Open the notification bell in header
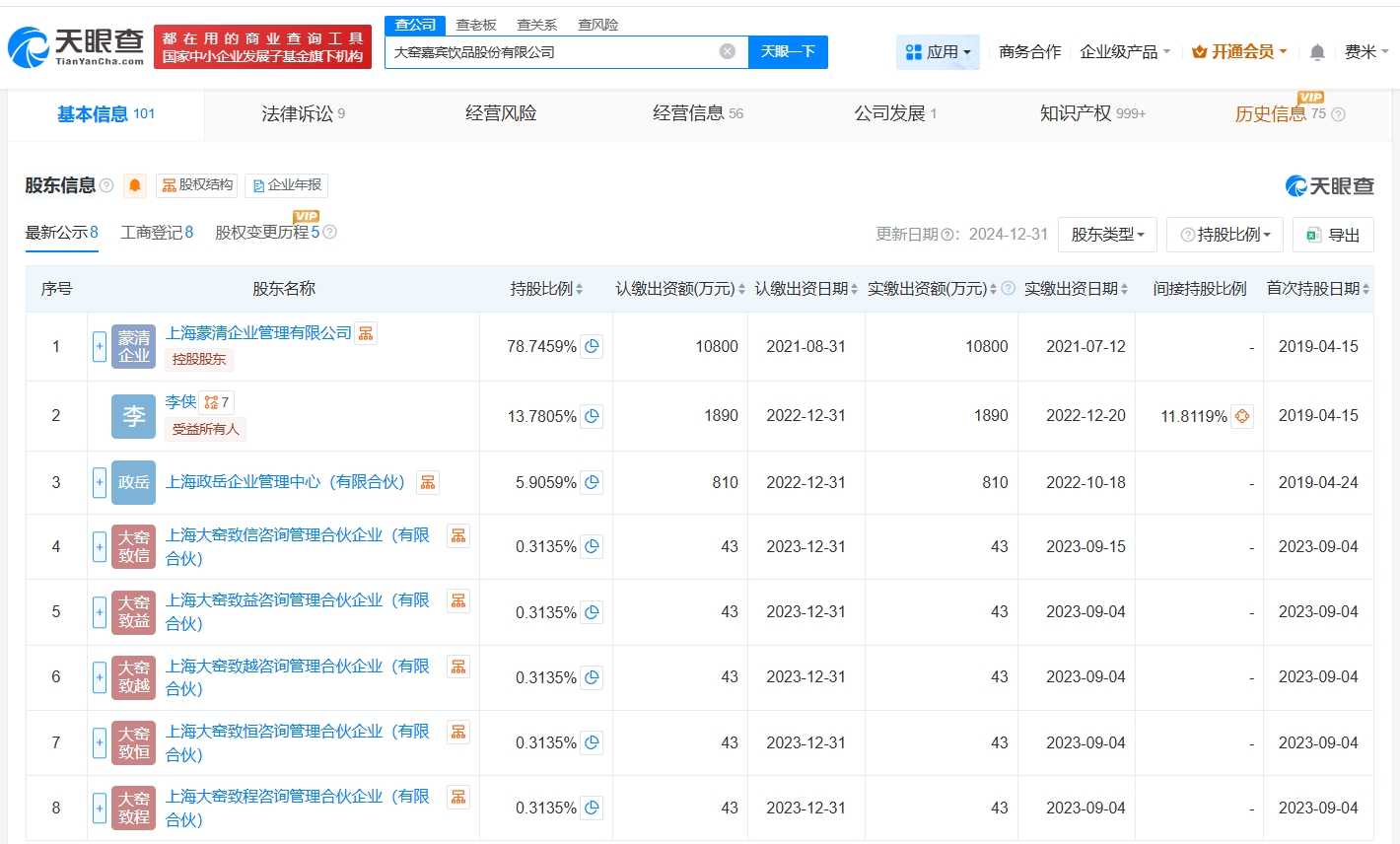This screenshot has width=1400, height=844. pos(1316,52)
